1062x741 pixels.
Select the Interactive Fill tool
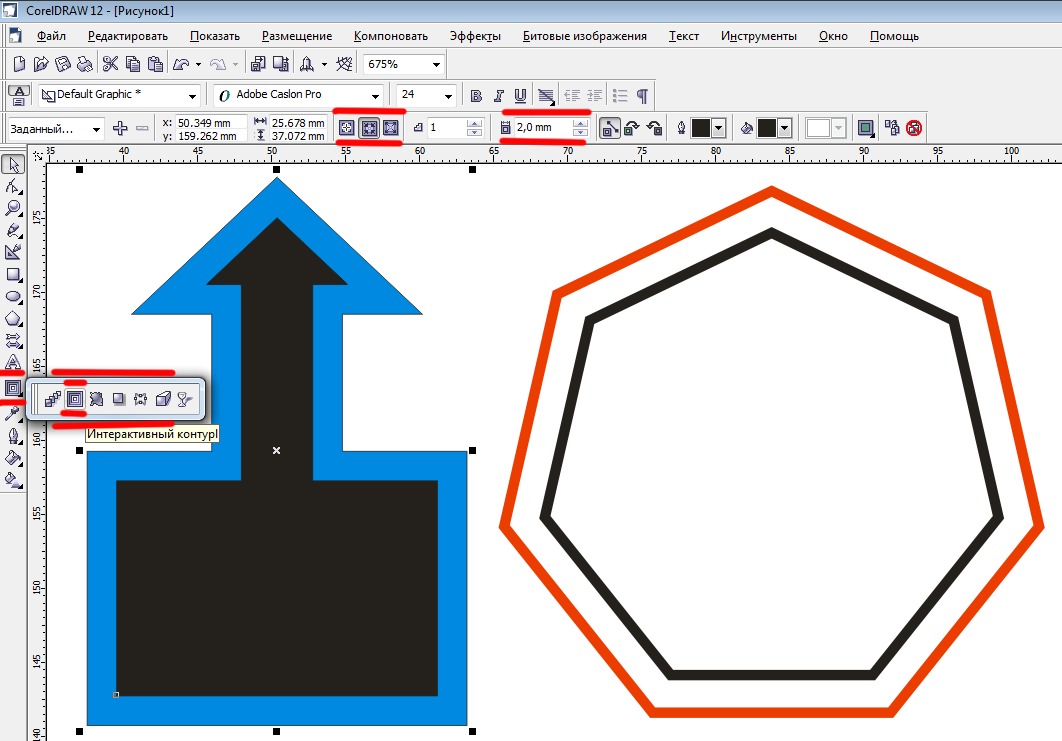pyautogui.click(x=13, y=480)
